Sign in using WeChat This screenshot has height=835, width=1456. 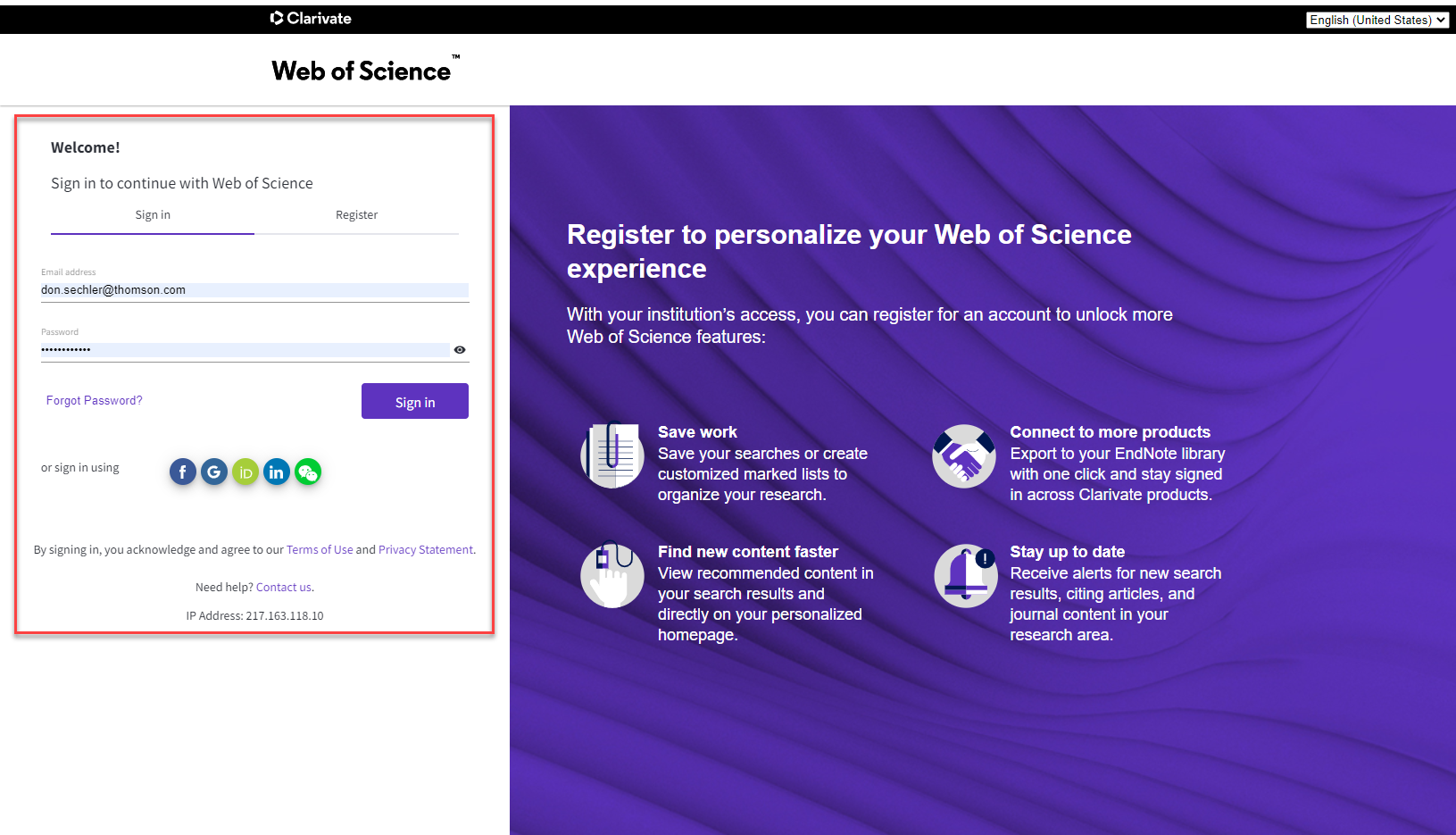pyautogui.click(x=307, y=472)
